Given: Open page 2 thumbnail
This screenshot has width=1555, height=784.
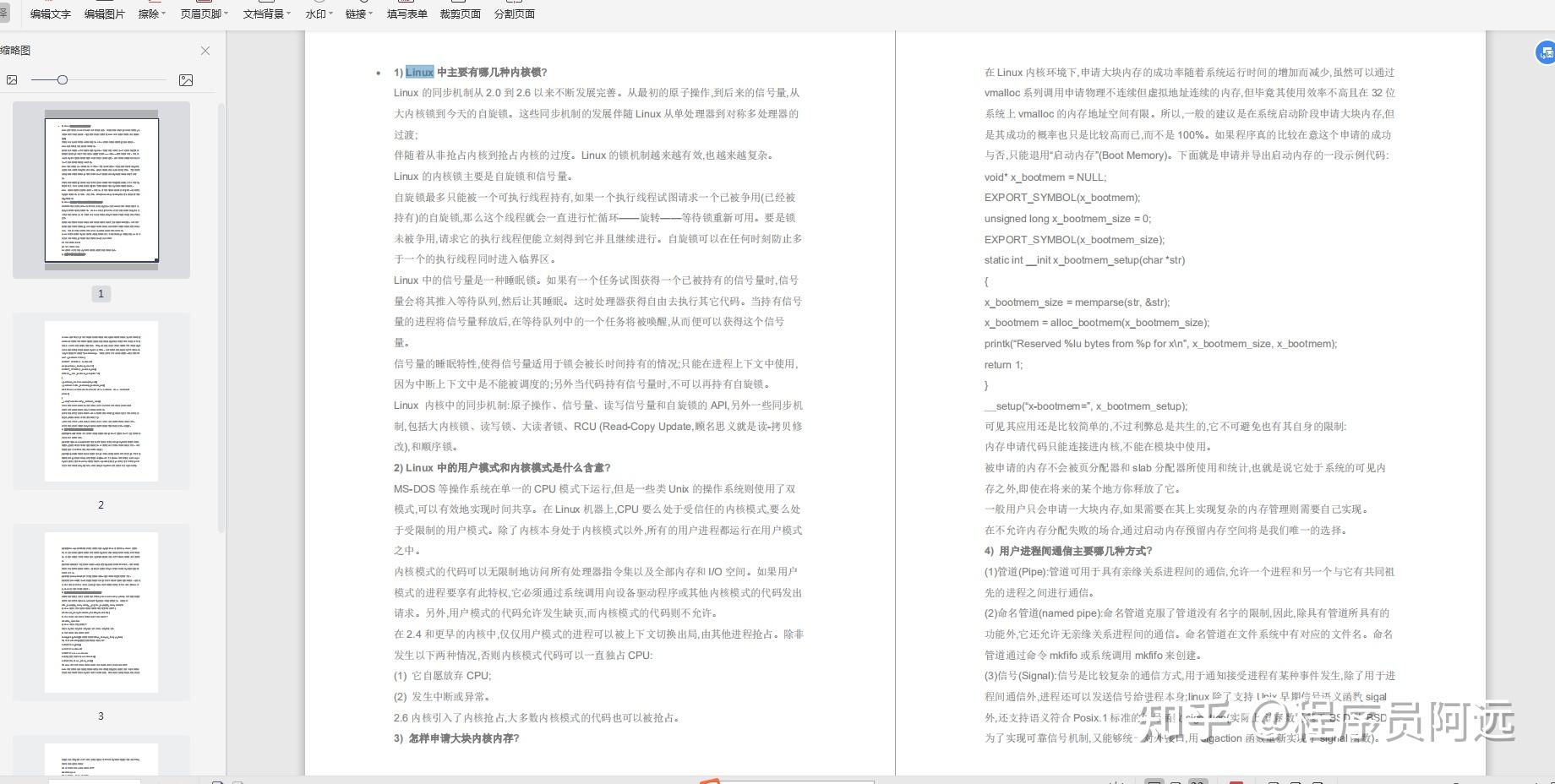Looking at the screenshot, I should coord(101,401).
